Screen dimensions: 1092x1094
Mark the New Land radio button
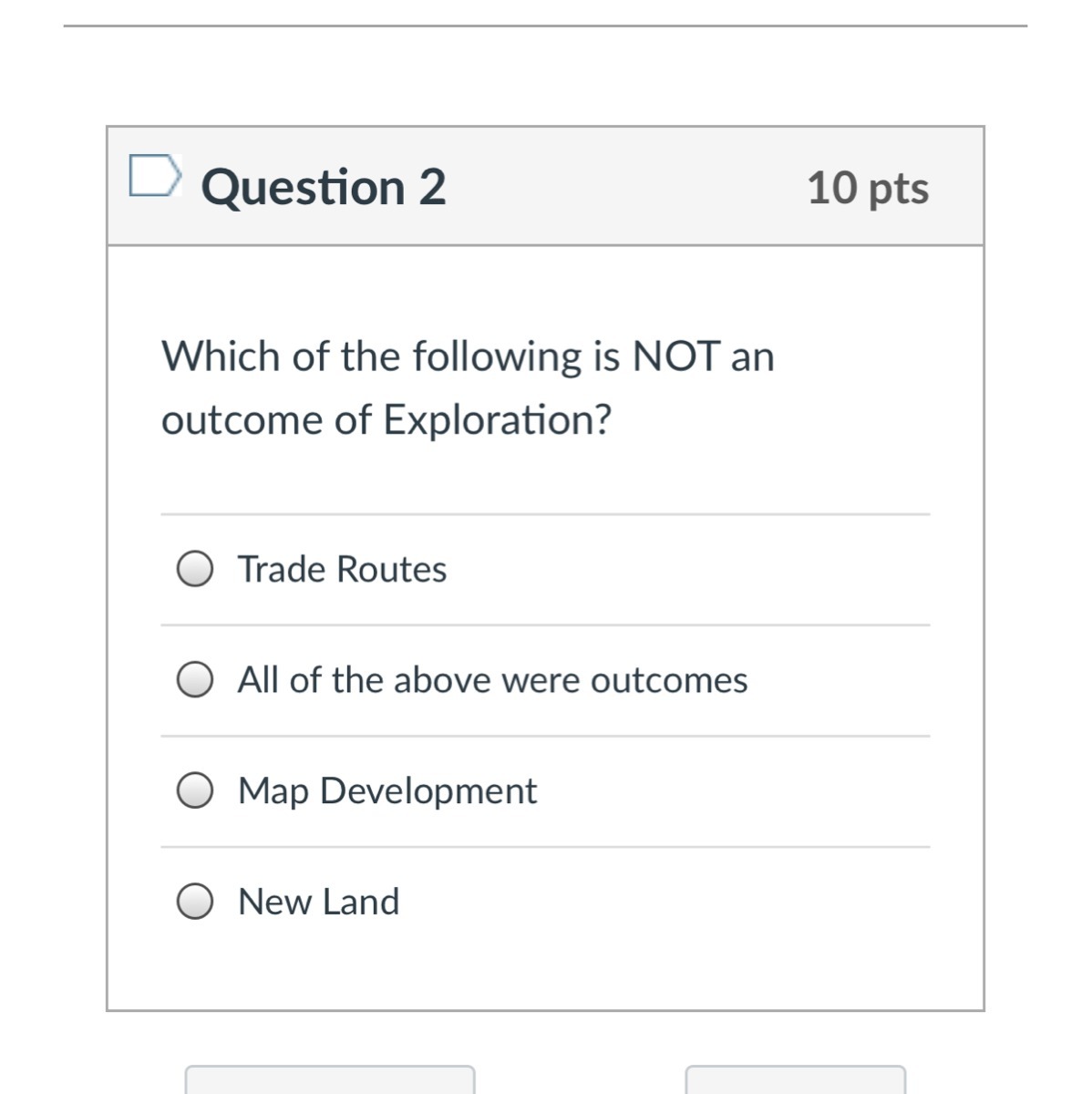click(195, 902)
